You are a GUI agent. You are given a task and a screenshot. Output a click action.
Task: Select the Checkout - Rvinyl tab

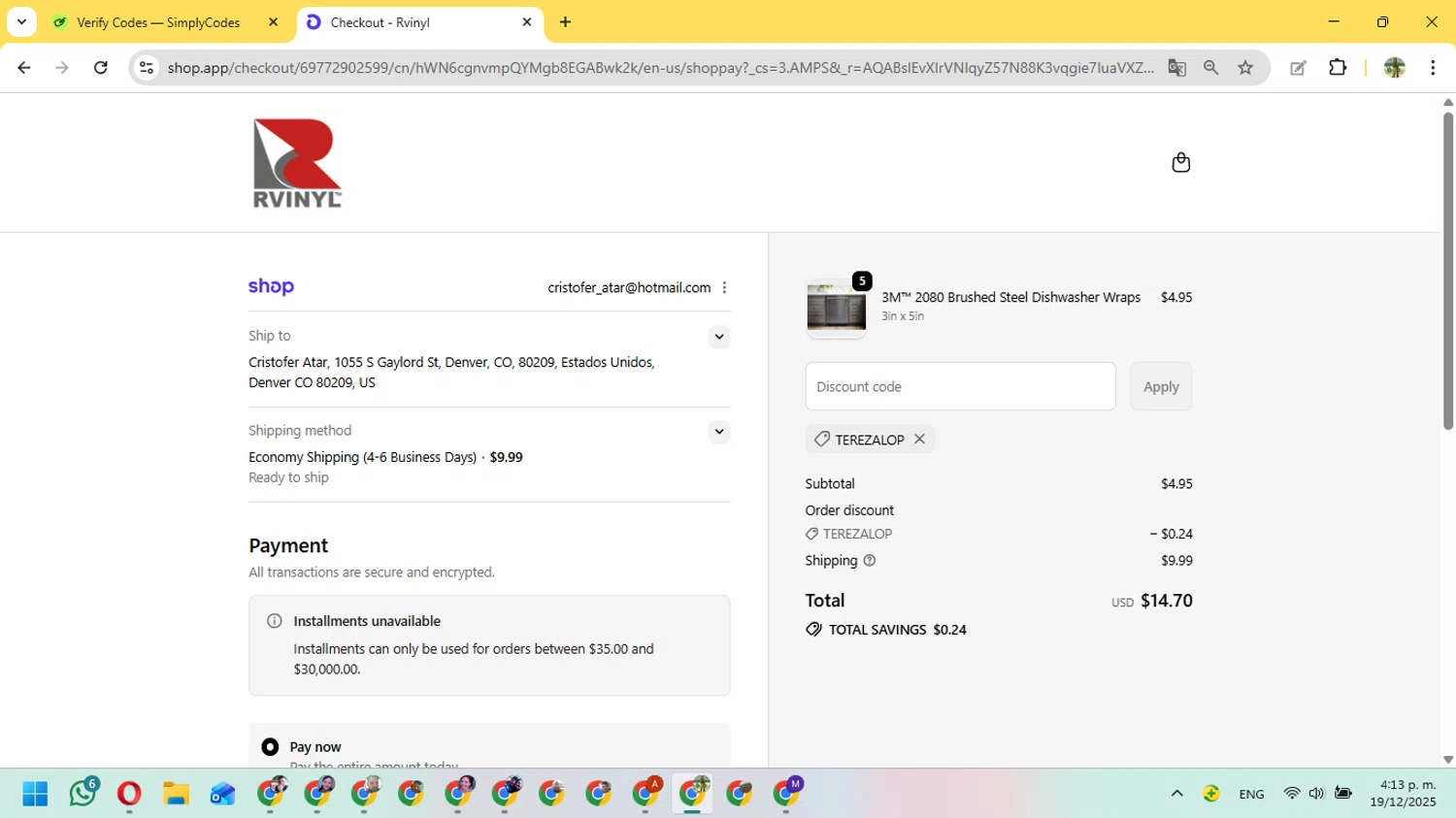[418, 22]
